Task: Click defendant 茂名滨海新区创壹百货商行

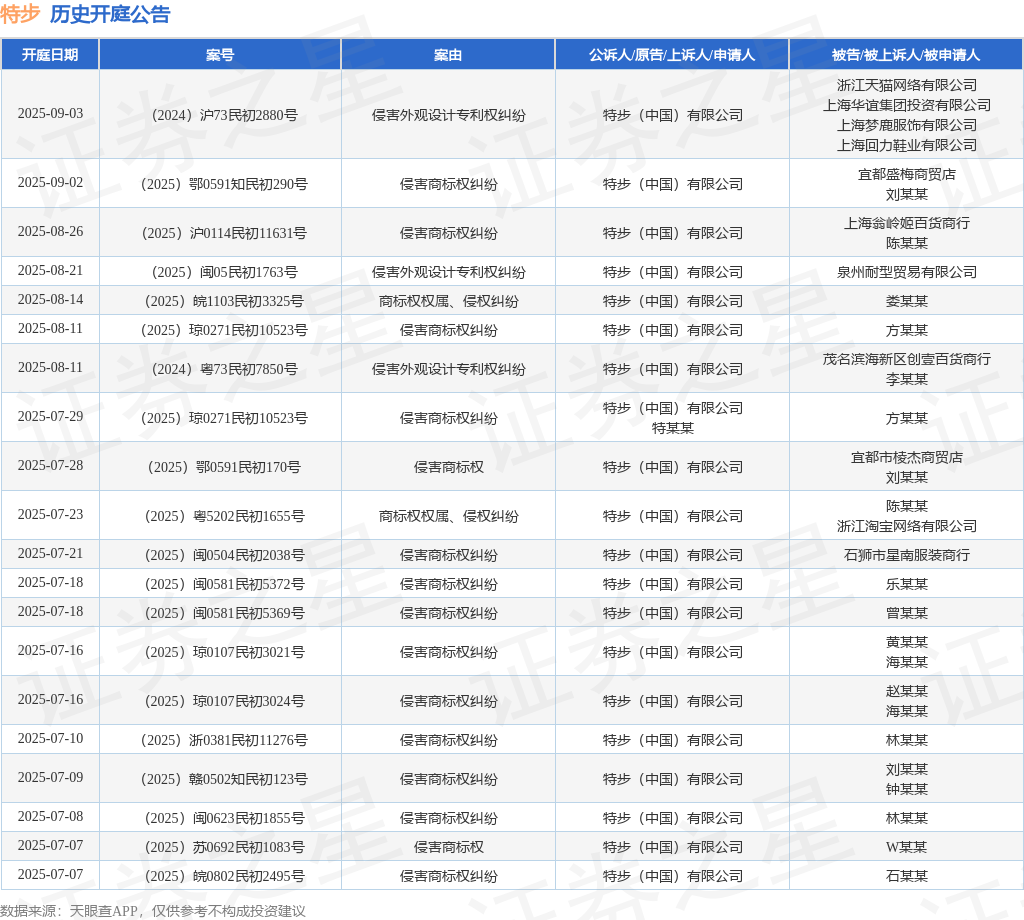Action: [906, 359]
